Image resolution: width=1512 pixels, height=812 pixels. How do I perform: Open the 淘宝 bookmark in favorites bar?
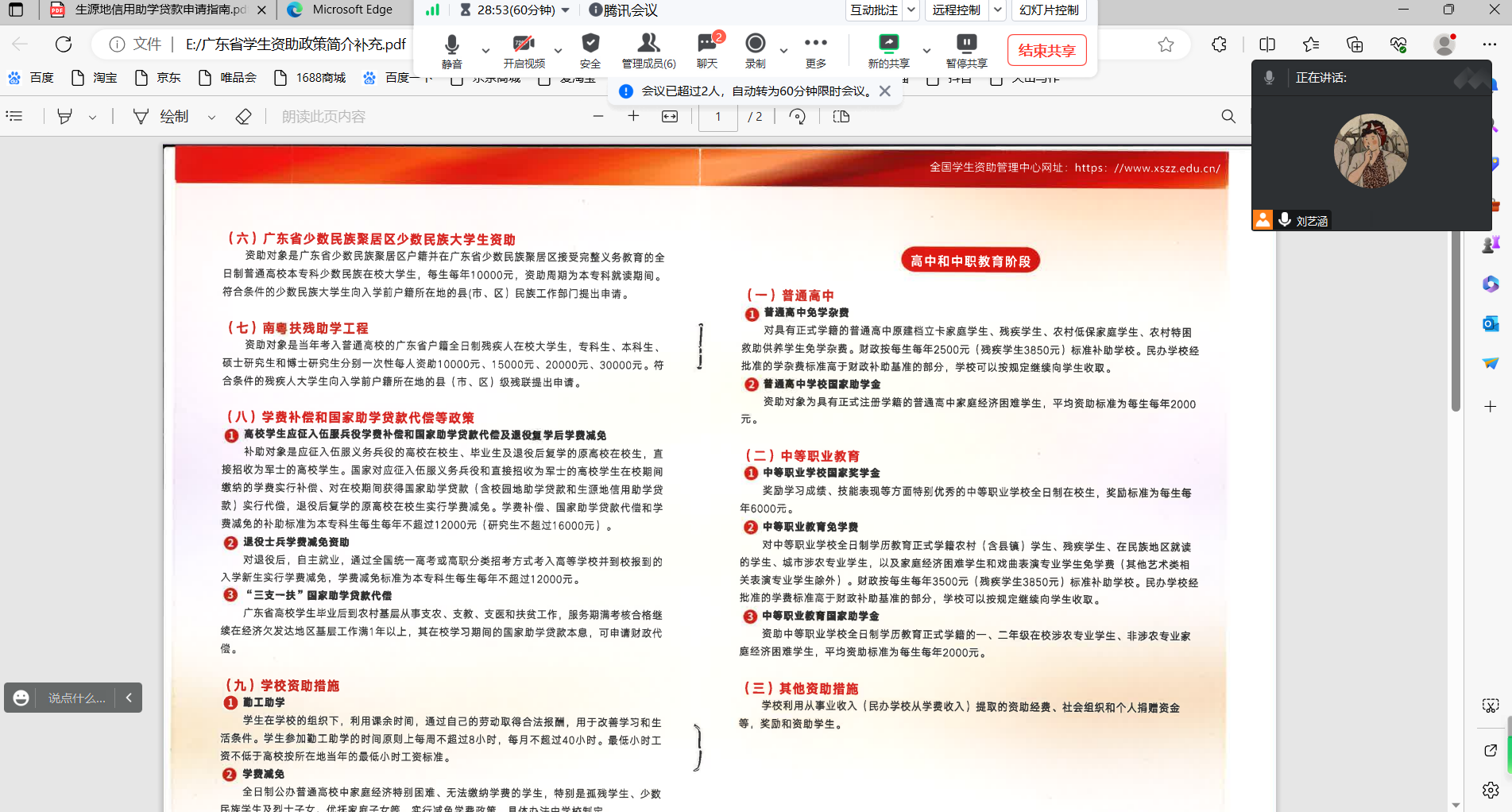(95, 78)
